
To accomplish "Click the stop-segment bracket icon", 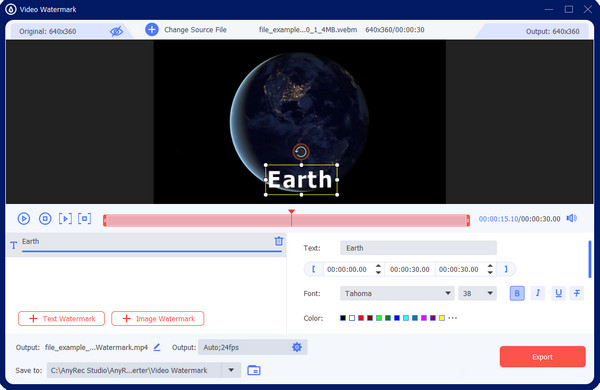I will coord(85,219).
